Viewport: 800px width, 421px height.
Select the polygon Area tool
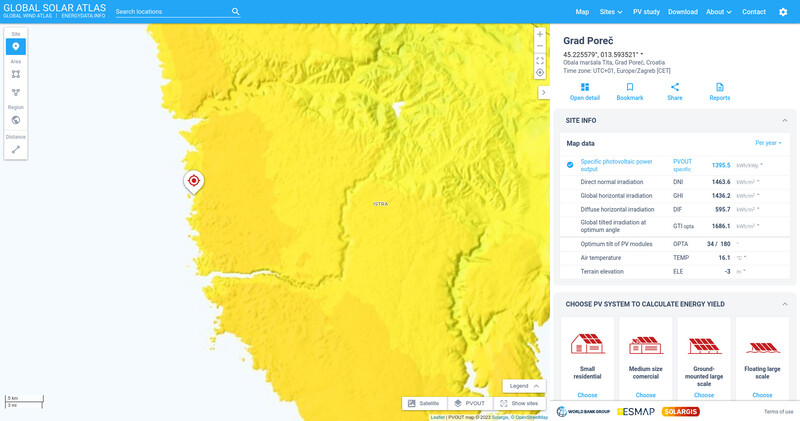pyautogui.click(x=16, y=92)
